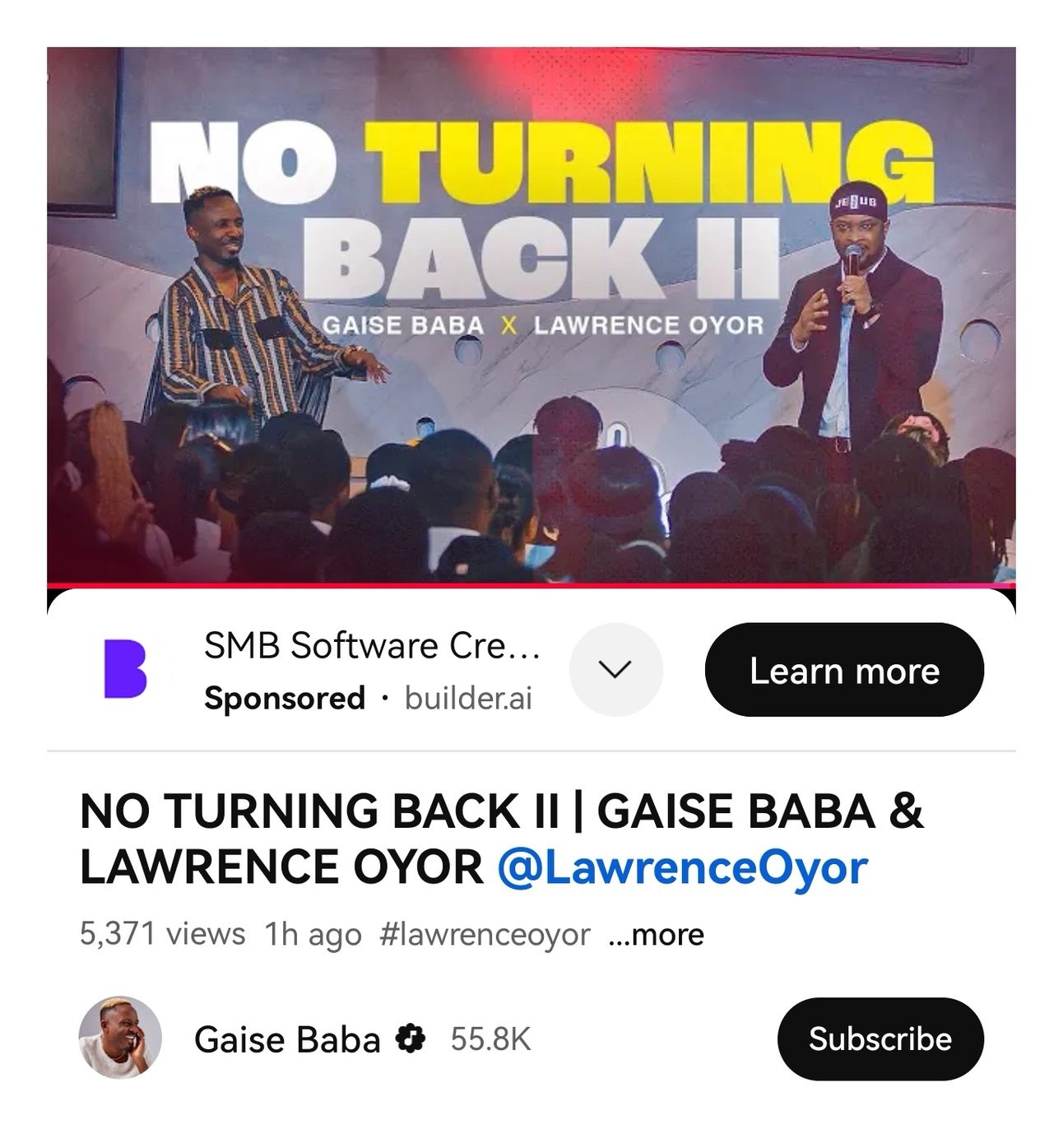
Task: Click the Gaise Baba channel name
Action: click(x=287, y=1039)
